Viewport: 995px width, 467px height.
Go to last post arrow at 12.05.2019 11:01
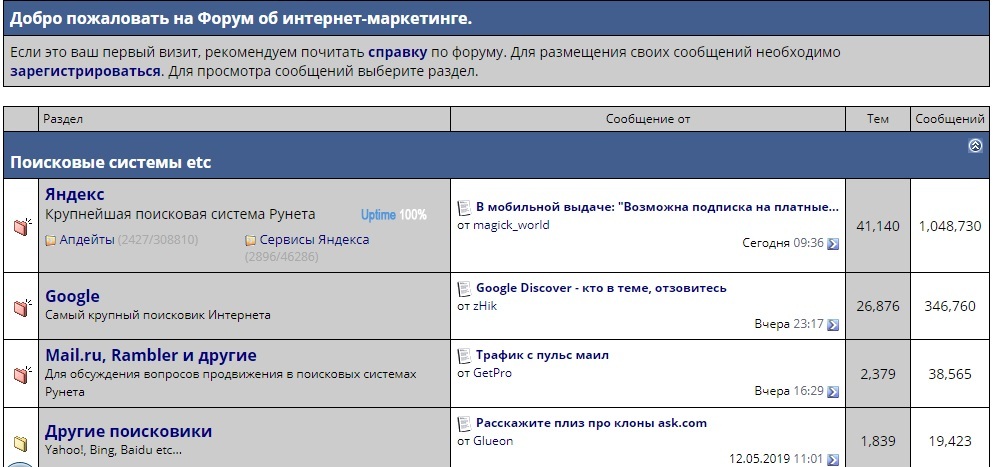833,459
